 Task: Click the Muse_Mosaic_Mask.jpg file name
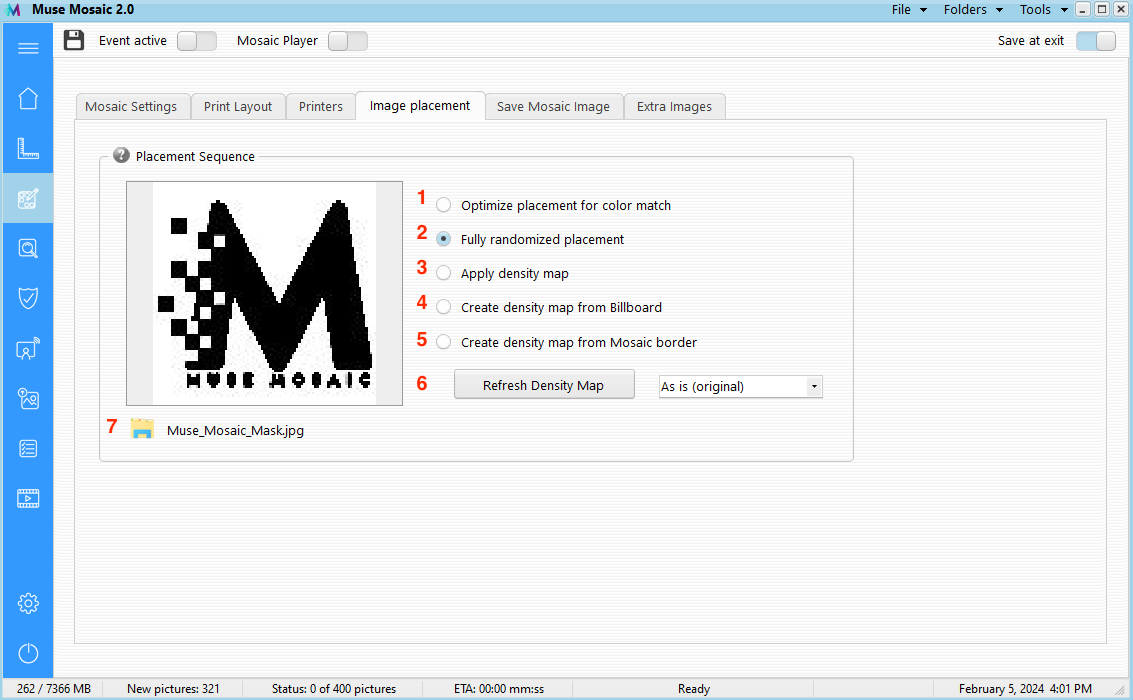click(236, 431)
